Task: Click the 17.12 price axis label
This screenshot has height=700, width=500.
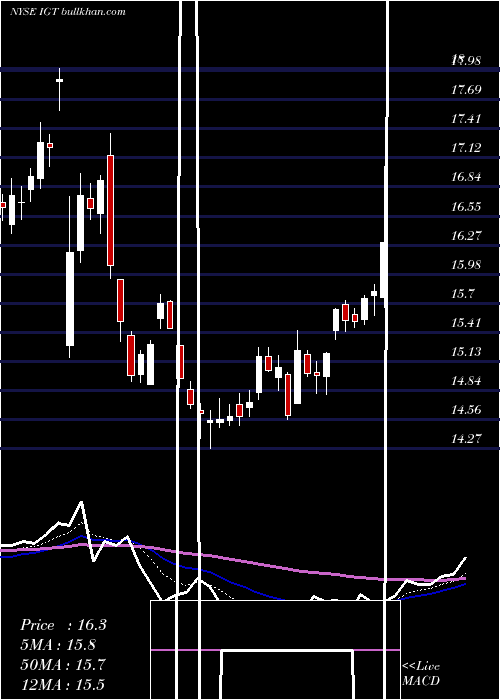Action: 466,148
